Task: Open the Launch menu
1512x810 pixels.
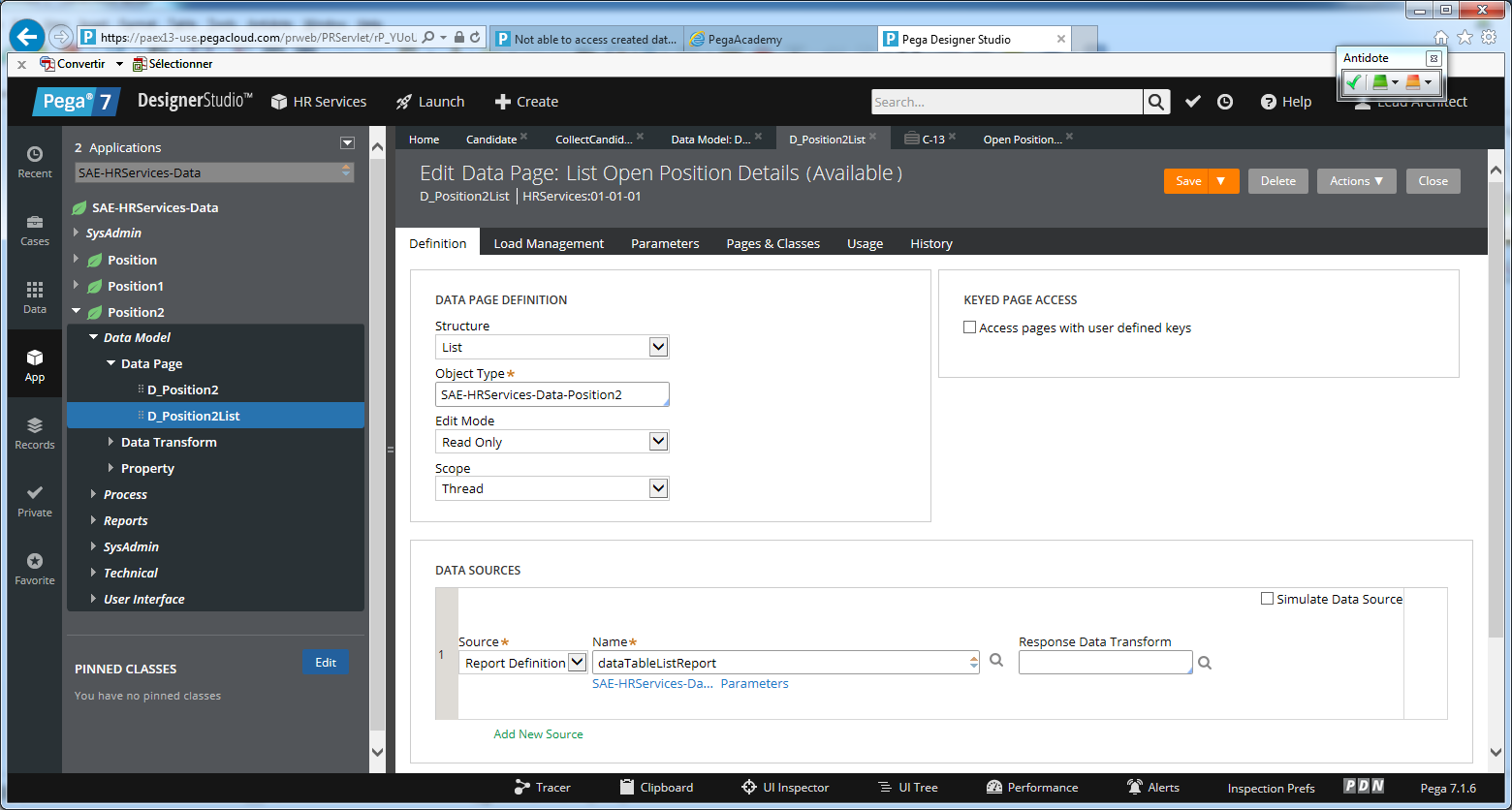Action: click(x=430, y=102)
